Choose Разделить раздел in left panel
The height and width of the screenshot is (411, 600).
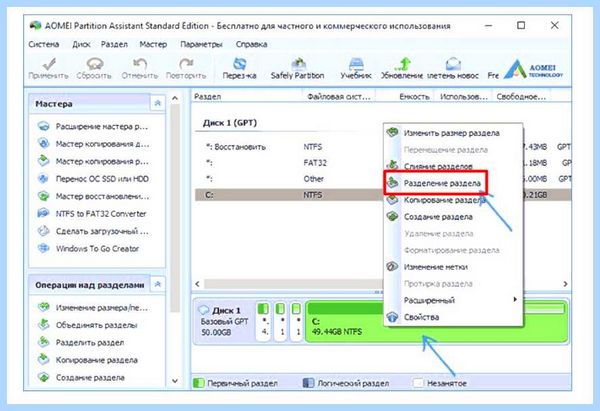click(x=81, y=342)
